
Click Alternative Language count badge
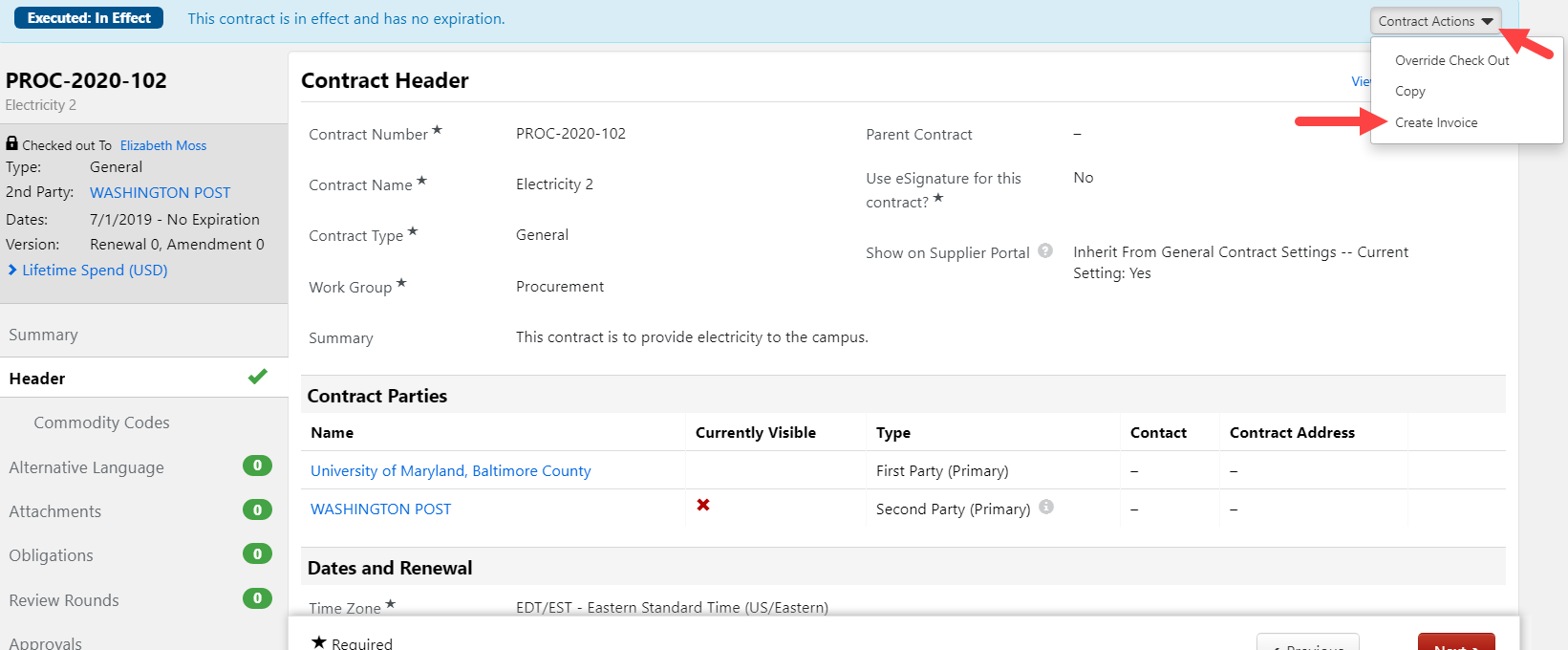click(x=257, y=466)
